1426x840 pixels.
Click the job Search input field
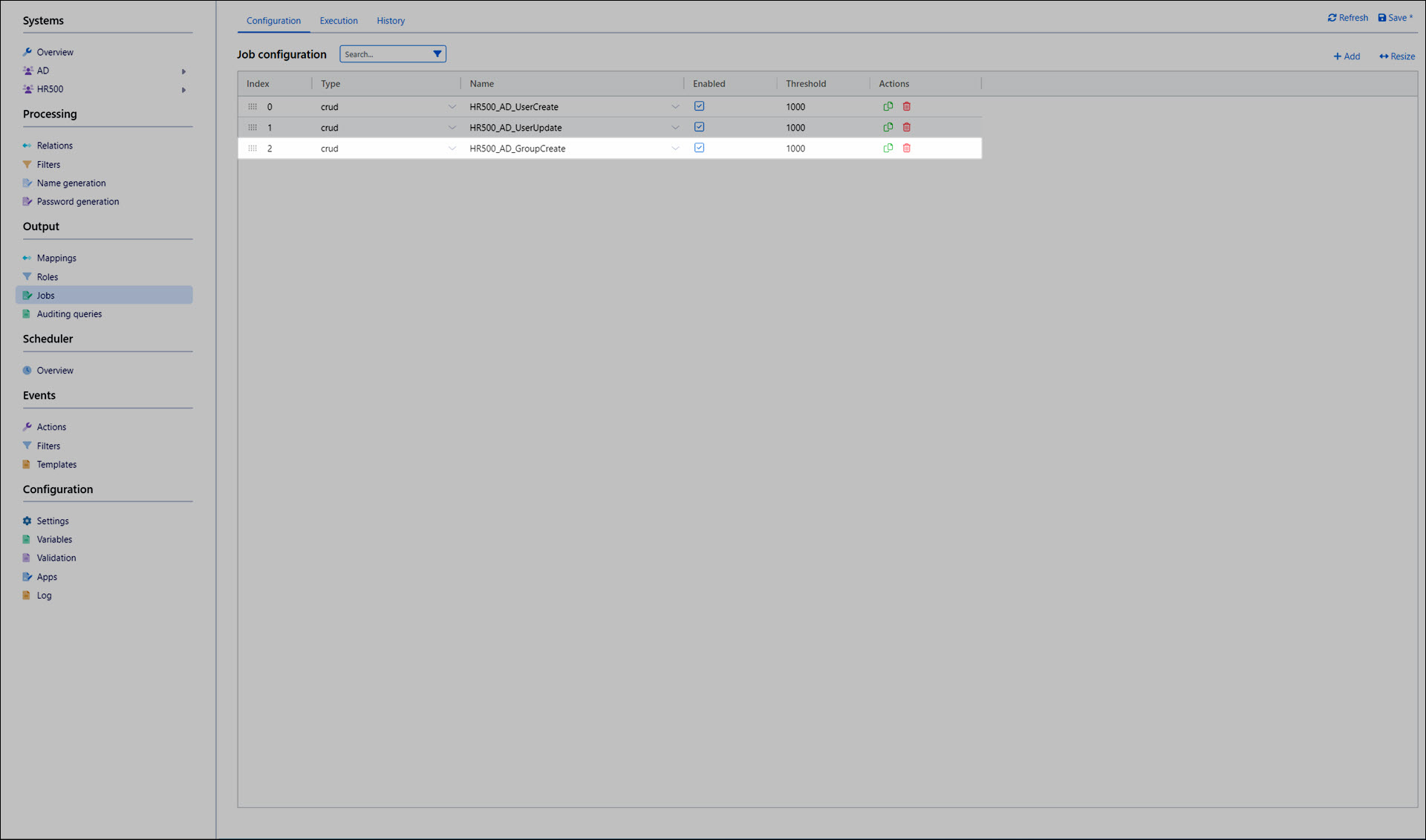click(x=385, y=54)
